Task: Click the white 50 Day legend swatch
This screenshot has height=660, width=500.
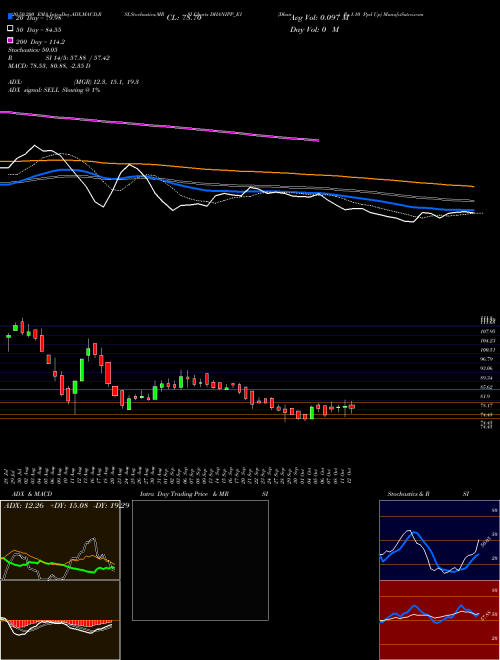Action: click(x=10, y=29)
